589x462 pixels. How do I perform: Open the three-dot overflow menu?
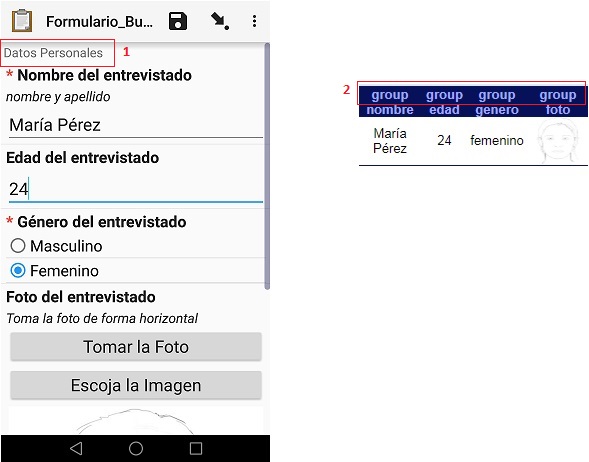[254, 21]
